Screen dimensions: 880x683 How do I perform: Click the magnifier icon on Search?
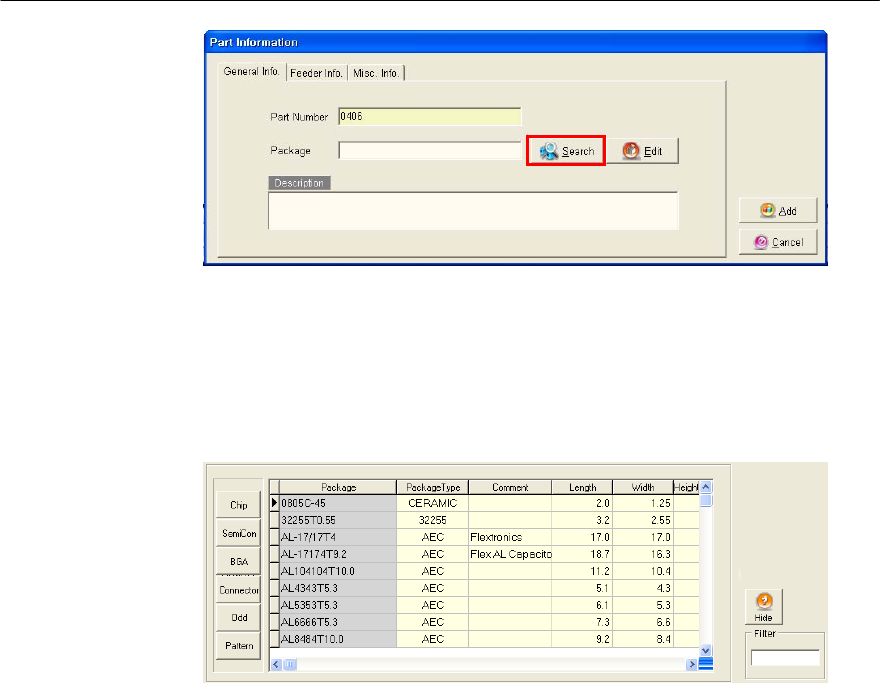(549, 150)
